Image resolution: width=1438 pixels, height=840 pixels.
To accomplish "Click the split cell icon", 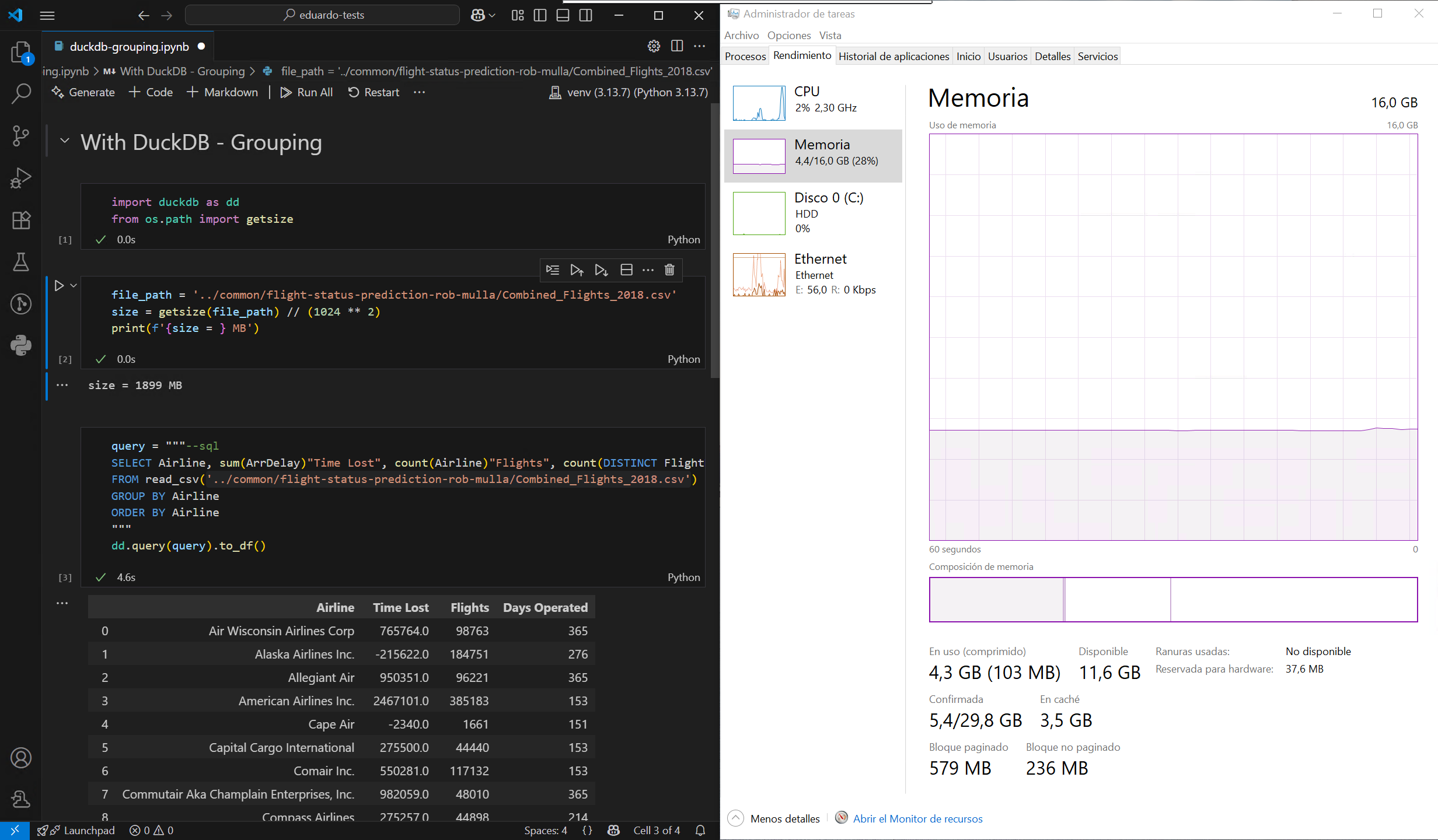I will coord(626,269).
